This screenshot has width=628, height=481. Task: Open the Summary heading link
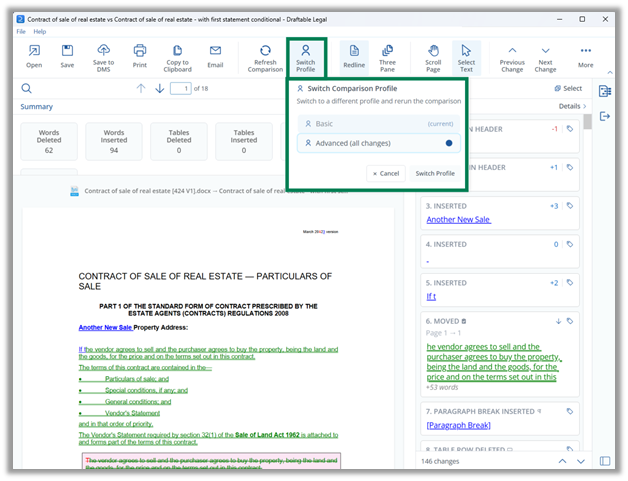[36, 107]
